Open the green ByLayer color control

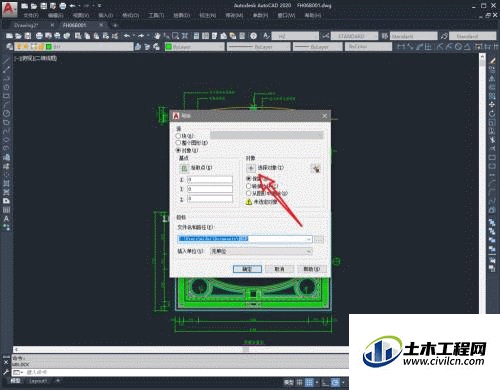click(x=195, y=47)
